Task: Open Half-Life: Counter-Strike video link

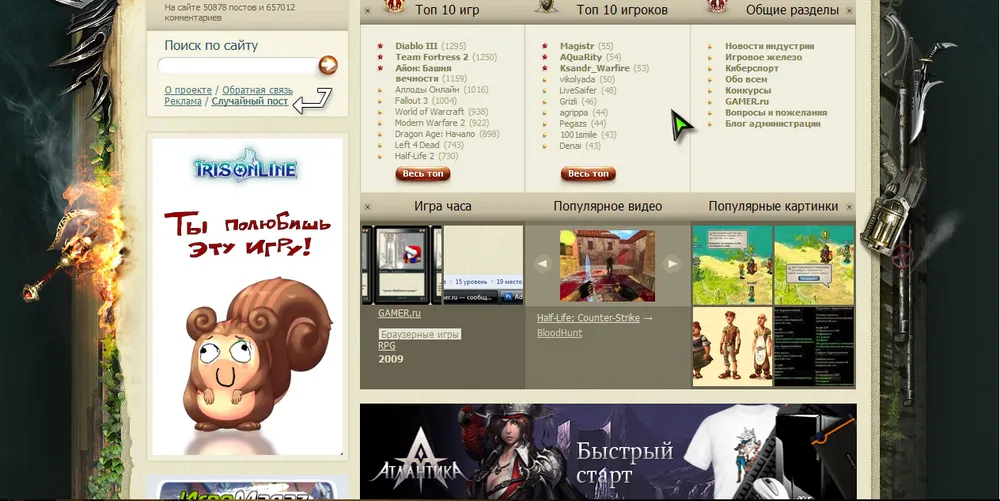Action: click(588, 318)
